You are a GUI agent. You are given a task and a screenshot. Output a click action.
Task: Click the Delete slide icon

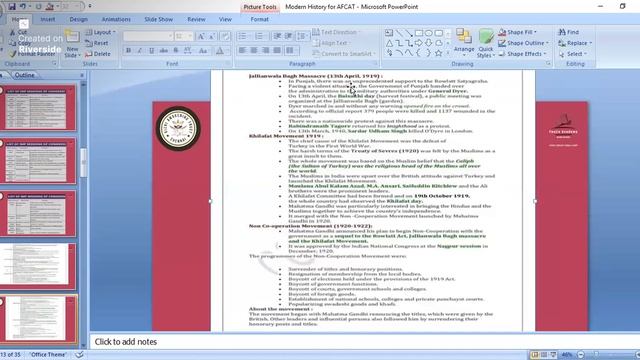coord(89,53)
